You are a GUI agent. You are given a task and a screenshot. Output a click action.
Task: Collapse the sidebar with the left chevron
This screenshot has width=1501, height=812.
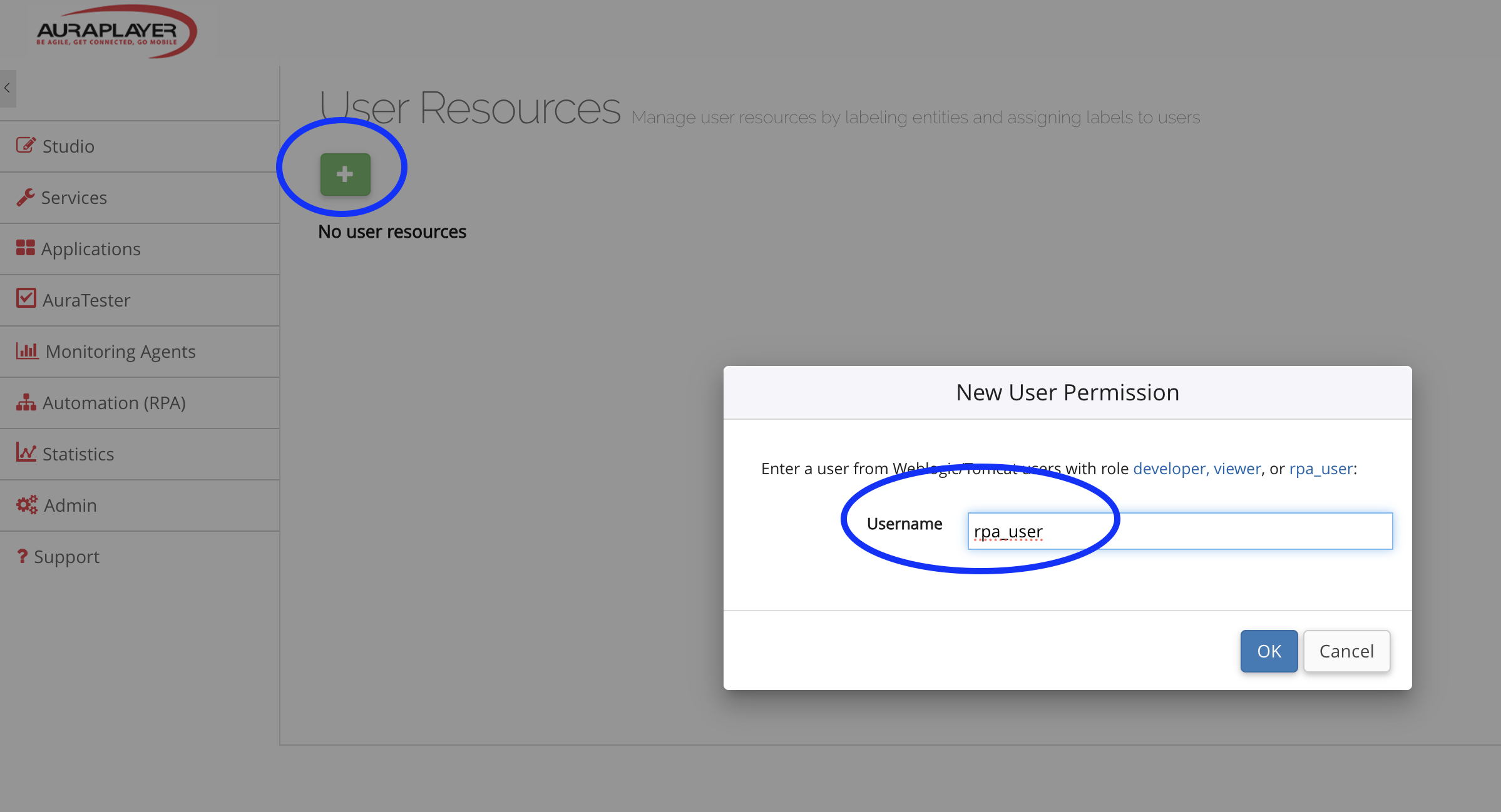click(x=8, y=88)
